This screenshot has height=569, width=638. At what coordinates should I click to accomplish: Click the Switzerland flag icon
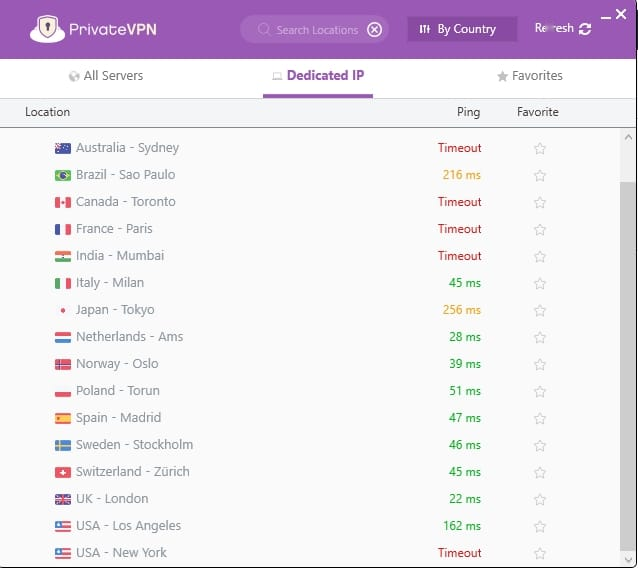click(63, 472)
